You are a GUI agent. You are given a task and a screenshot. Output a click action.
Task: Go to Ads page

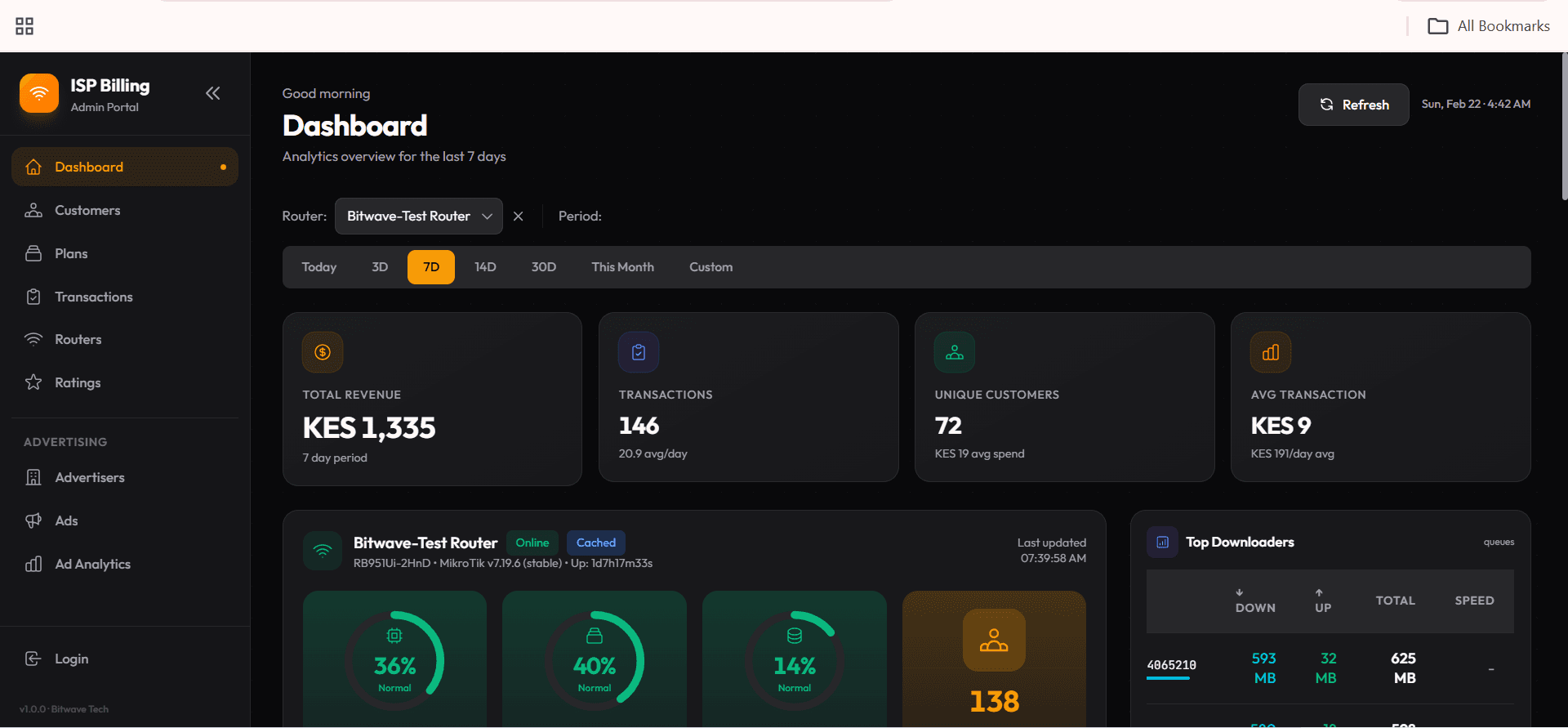(125, 520)
